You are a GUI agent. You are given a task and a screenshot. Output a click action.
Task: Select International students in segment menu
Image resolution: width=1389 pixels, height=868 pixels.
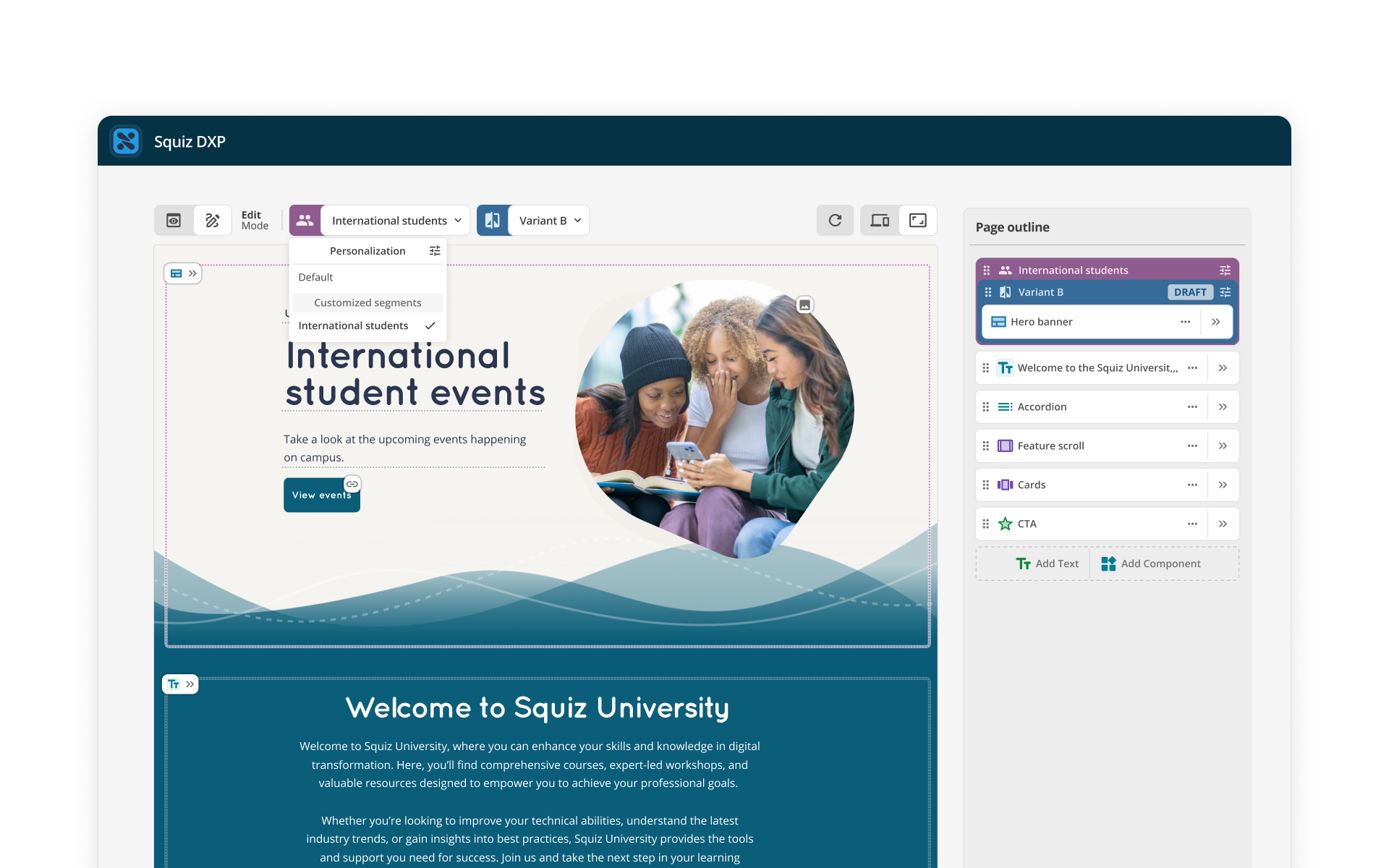(x=368, y=325)
